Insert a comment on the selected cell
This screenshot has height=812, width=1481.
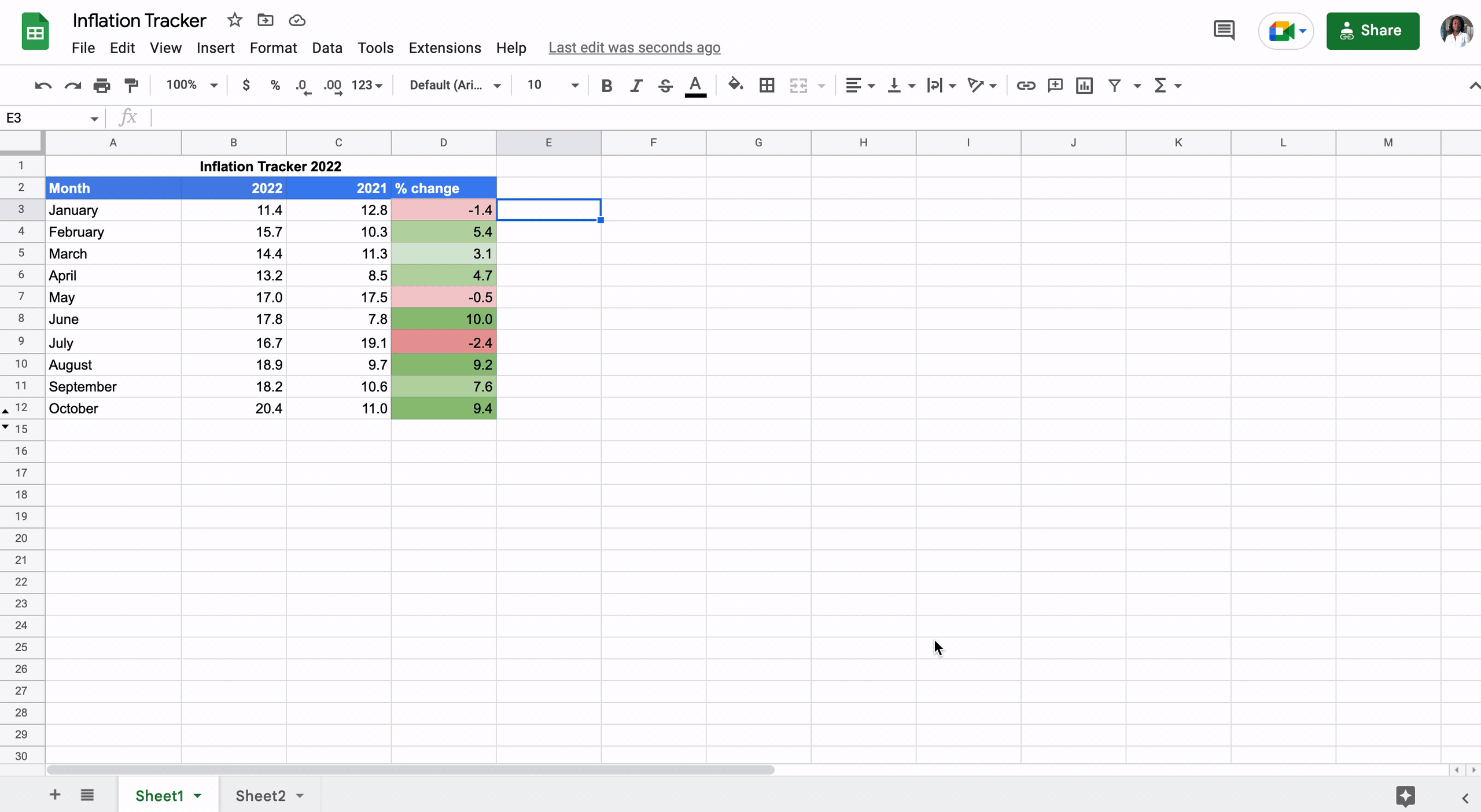point(1055,85)
